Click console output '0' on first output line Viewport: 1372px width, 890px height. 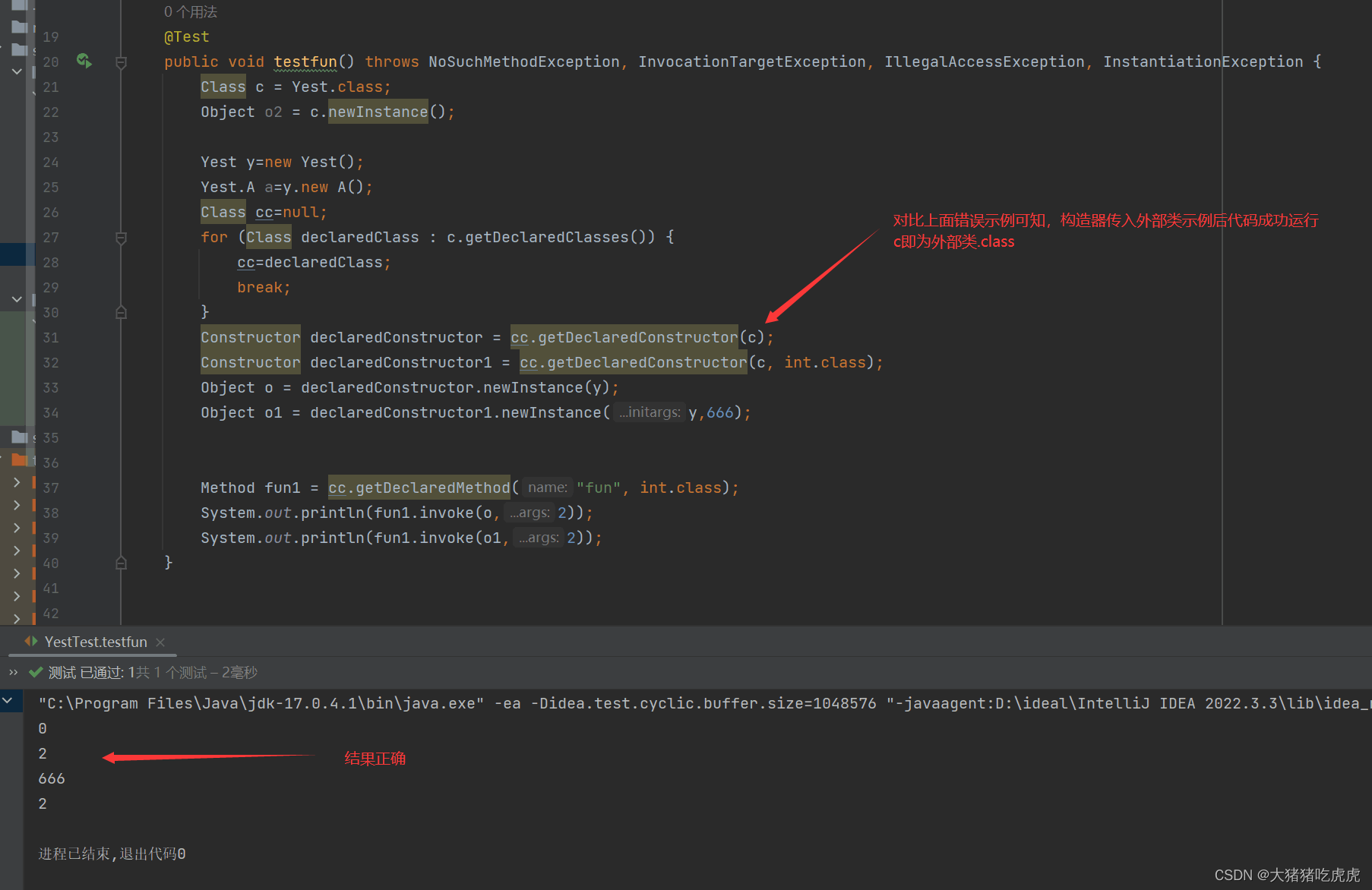[x=43, y=728]
